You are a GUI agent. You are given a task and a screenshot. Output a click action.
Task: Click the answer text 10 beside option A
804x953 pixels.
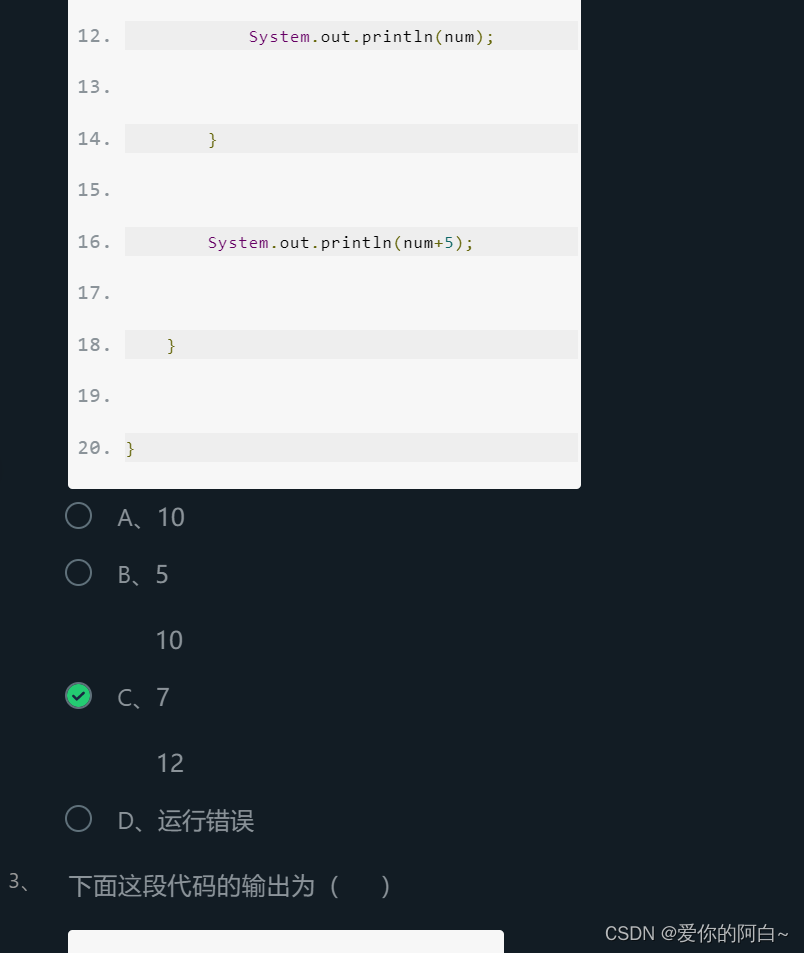170,517
